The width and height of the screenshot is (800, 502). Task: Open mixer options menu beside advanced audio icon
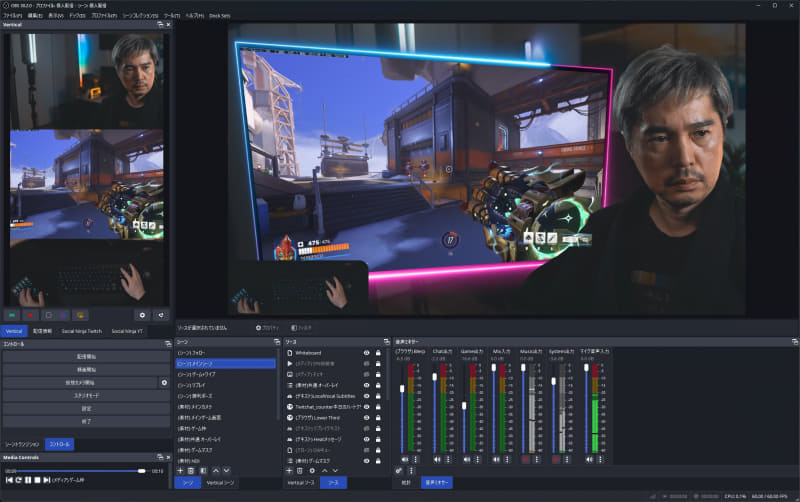pos(411,470)
